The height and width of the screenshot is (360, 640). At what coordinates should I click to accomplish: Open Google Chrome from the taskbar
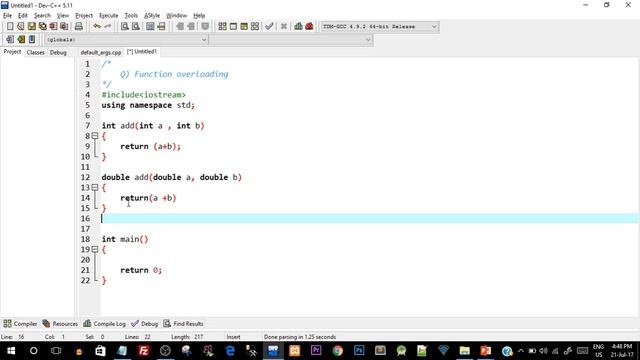coord(338,351)
